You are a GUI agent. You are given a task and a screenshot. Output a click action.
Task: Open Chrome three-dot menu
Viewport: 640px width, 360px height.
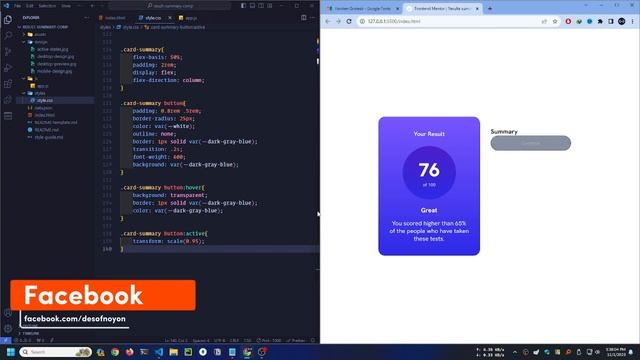pos(632,21)
